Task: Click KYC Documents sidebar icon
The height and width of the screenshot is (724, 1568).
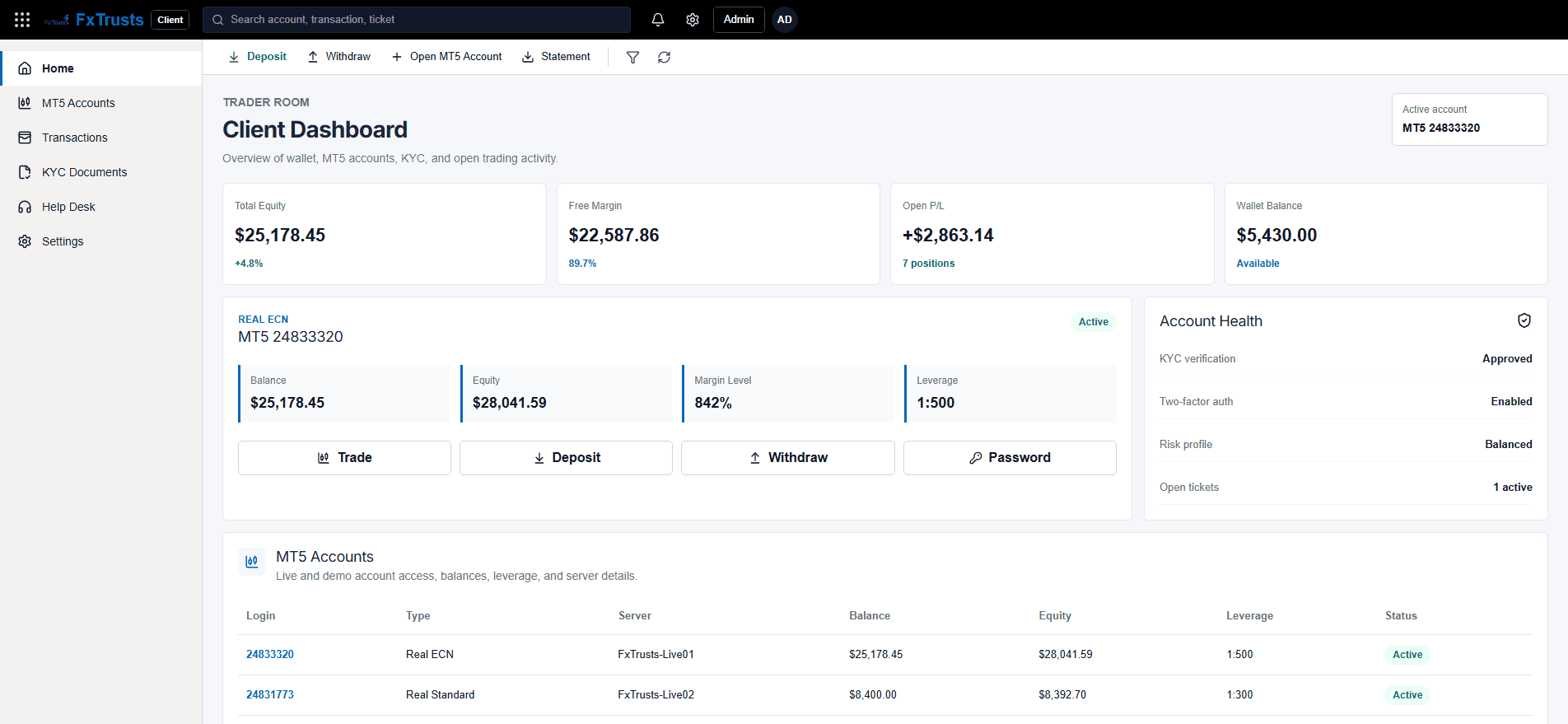Action: tap(25, 172)
